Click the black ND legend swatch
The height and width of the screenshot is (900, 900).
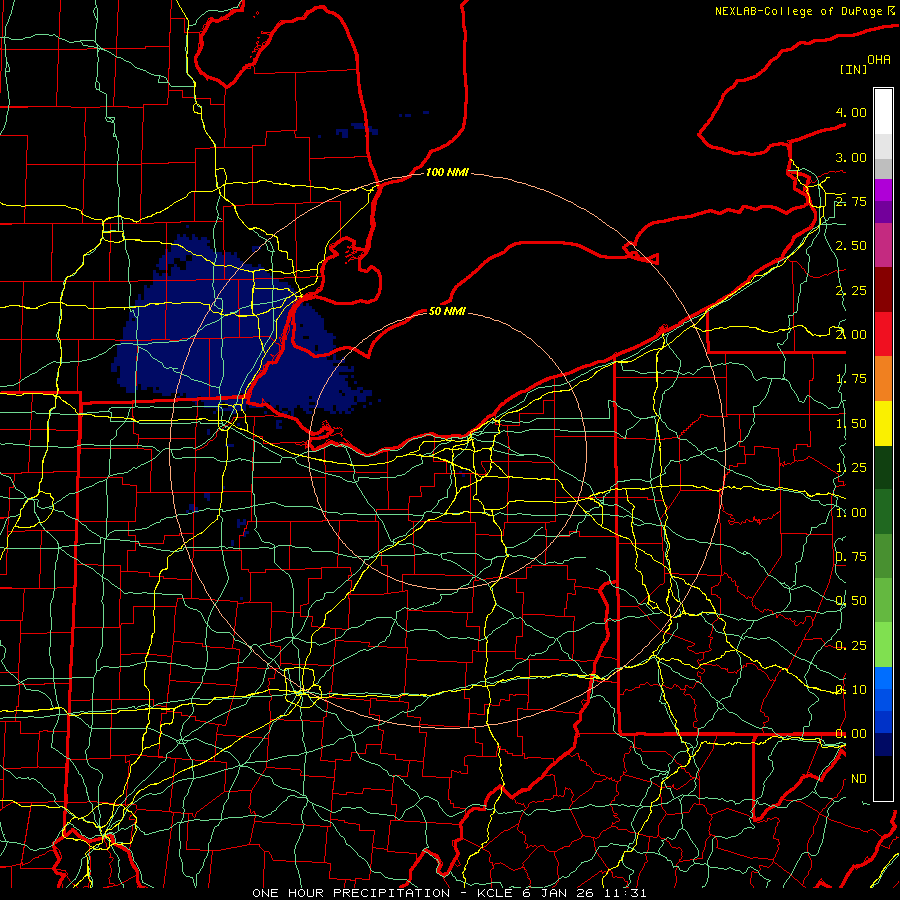[883, 778]
